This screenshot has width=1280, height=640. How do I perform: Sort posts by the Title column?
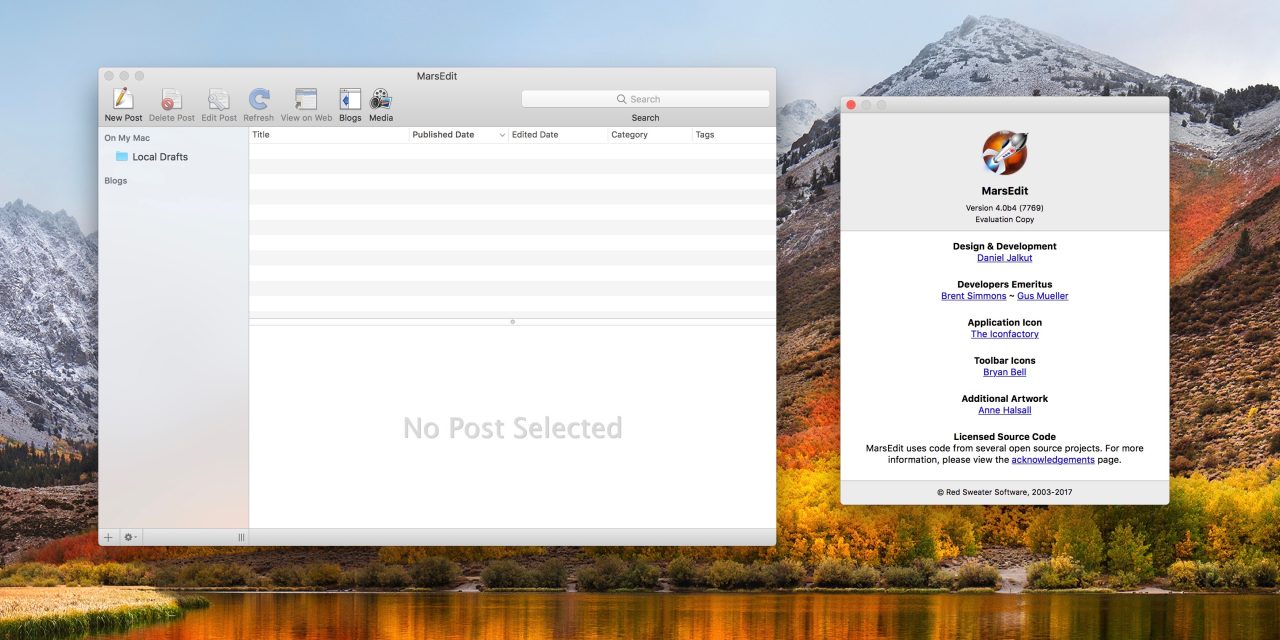point(262,134)
